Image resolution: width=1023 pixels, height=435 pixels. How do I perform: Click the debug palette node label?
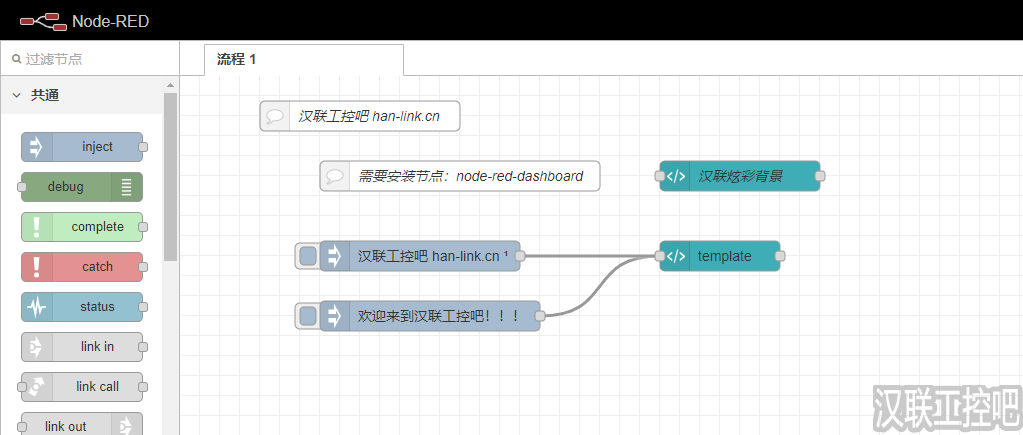[66, 187]
